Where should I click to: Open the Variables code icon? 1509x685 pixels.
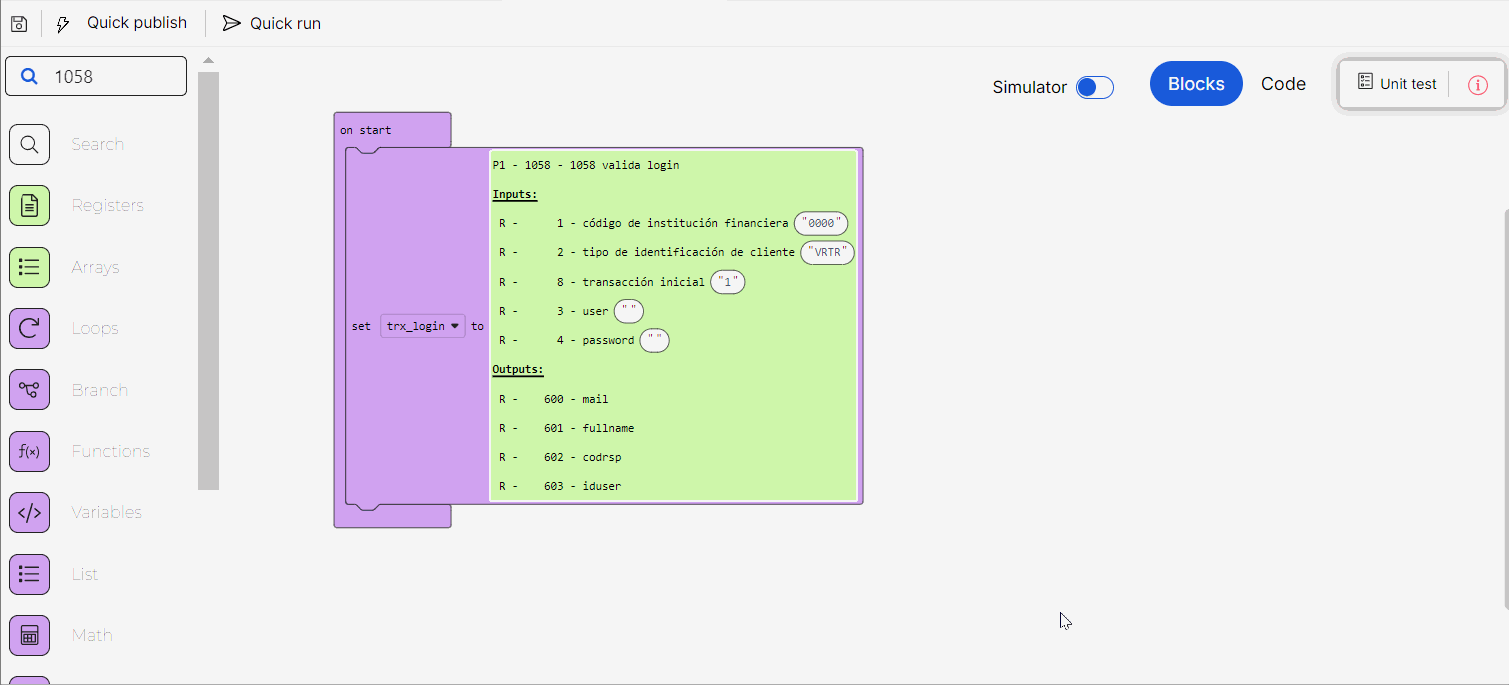pos(29,513)
